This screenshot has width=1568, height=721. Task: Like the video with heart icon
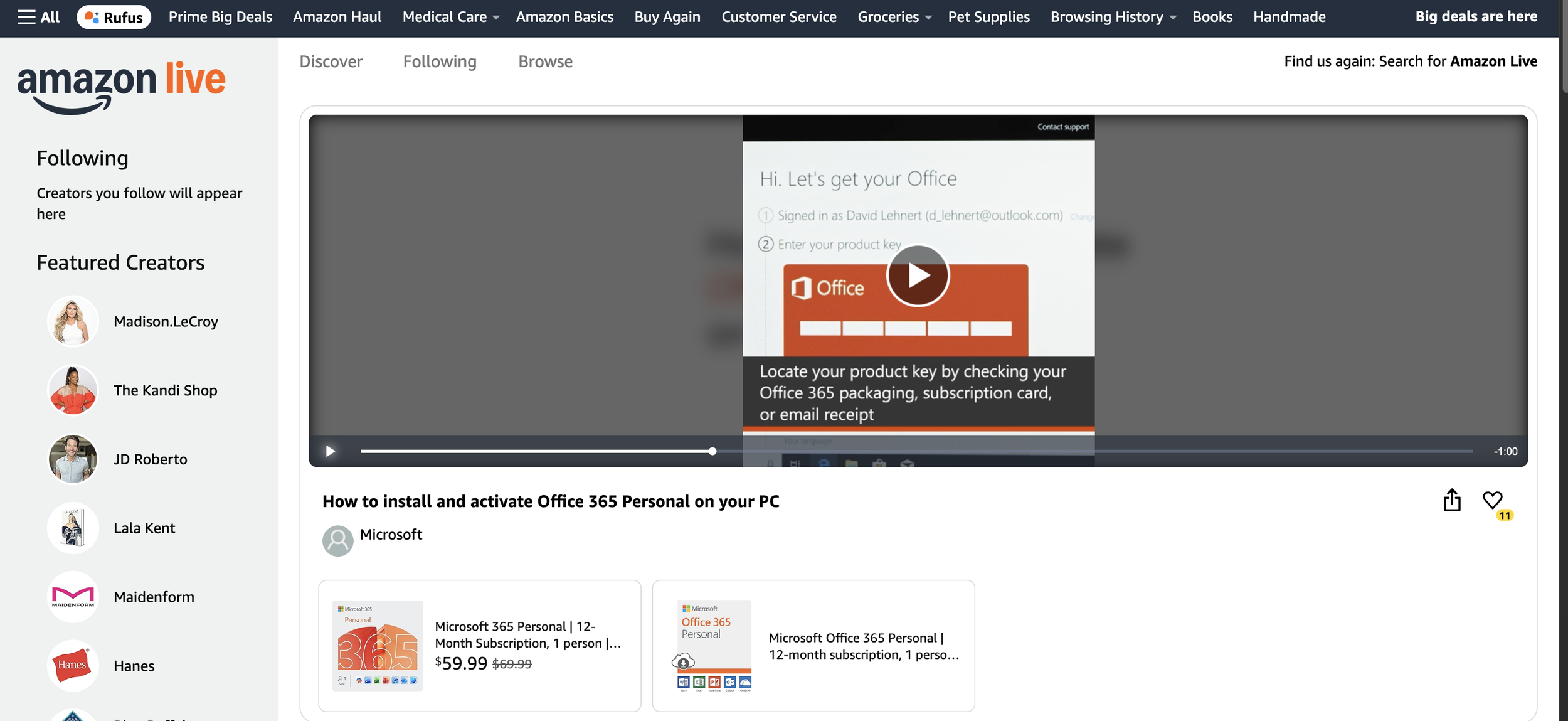pos(1492,500)
